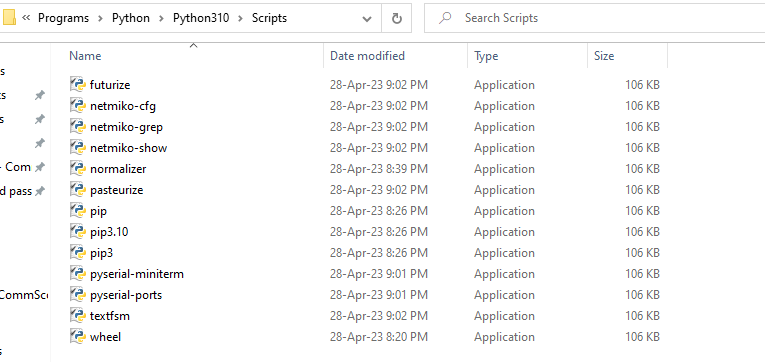765x362 pixels.
Task: Open the chevron after Python breadcrumb
Action: click(161, 19)
